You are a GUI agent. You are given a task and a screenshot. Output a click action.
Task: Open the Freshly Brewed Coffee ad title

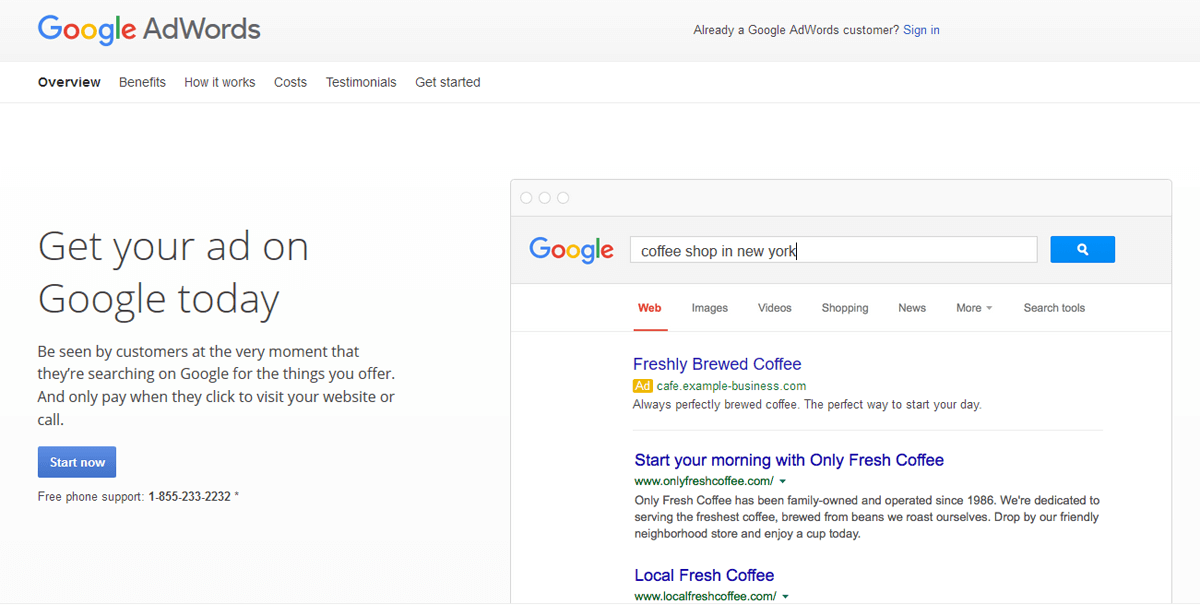[717, 364]
